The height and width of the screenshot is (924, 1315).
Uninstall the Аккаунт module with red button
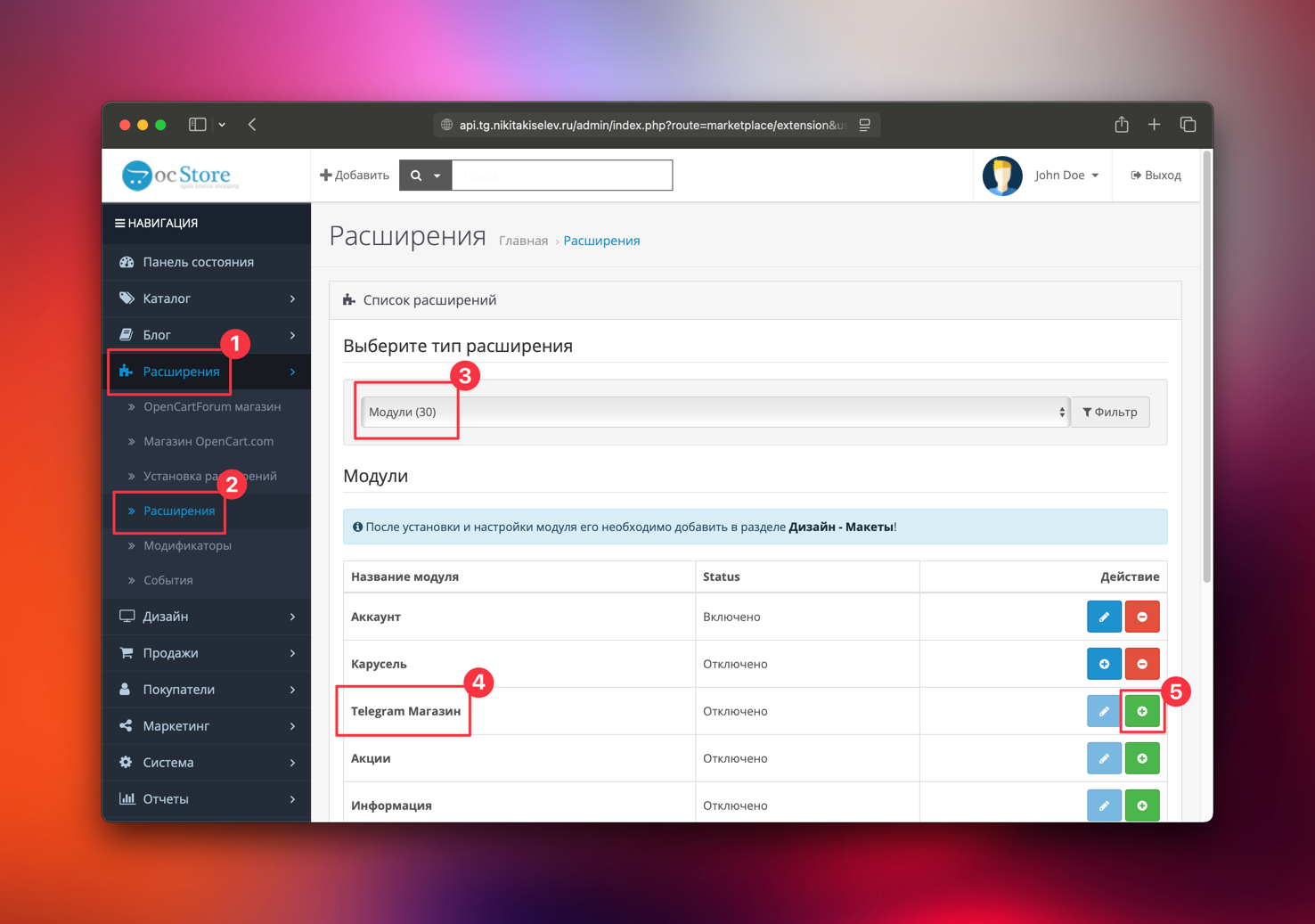[x=1141, y=617]
